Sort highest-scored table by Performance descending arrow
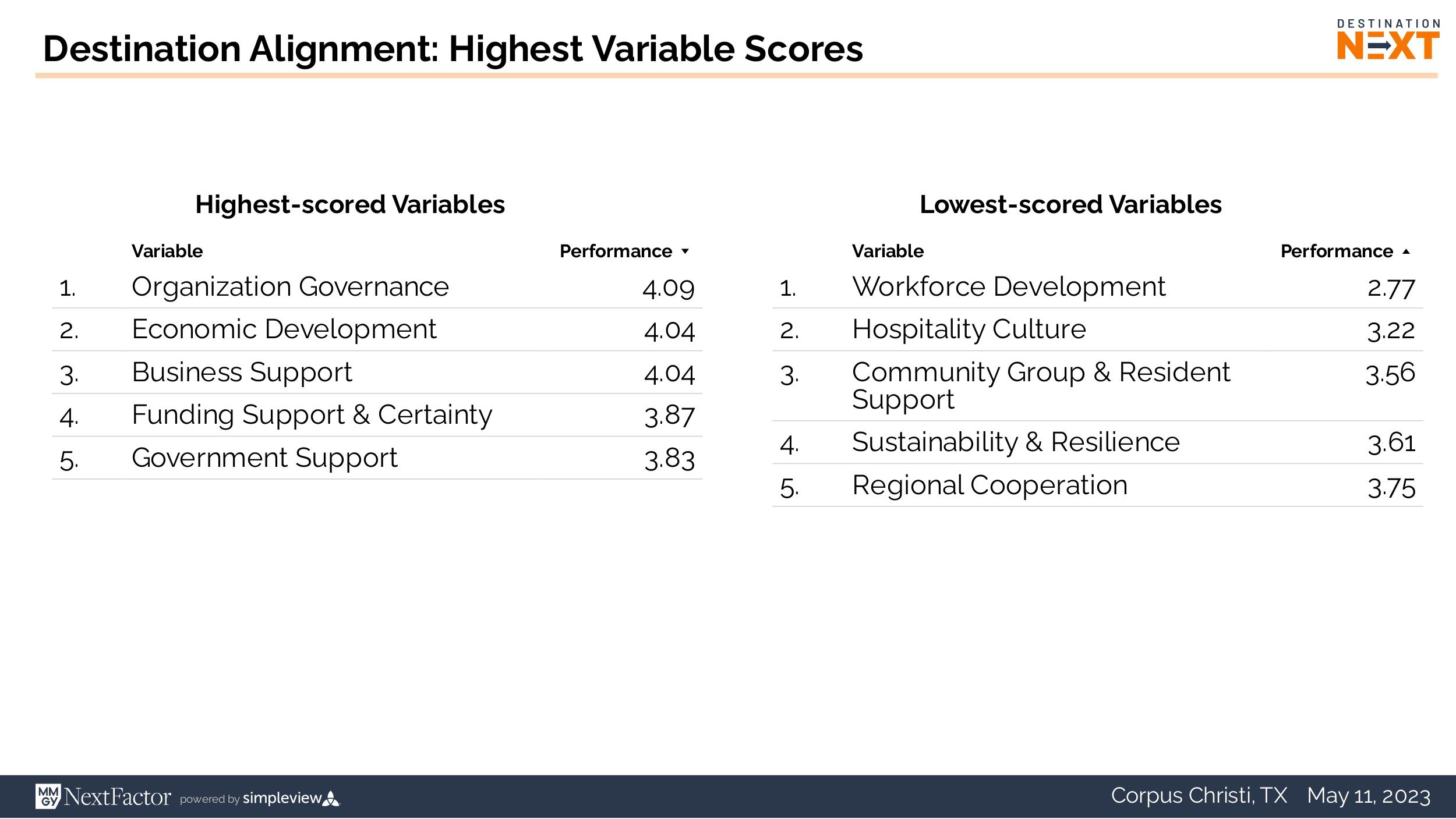1456x819 pixels. point(685,251)
